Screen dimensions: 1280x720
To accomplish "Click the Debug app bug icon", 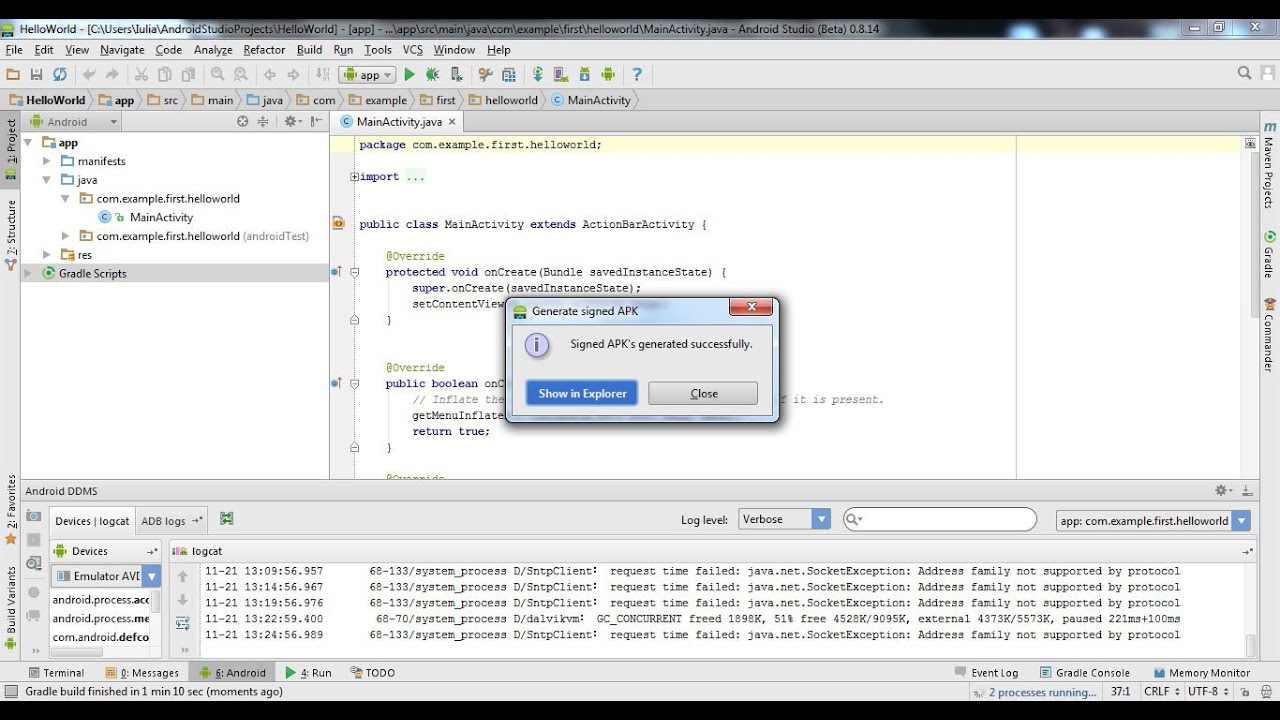I will 432,74.
